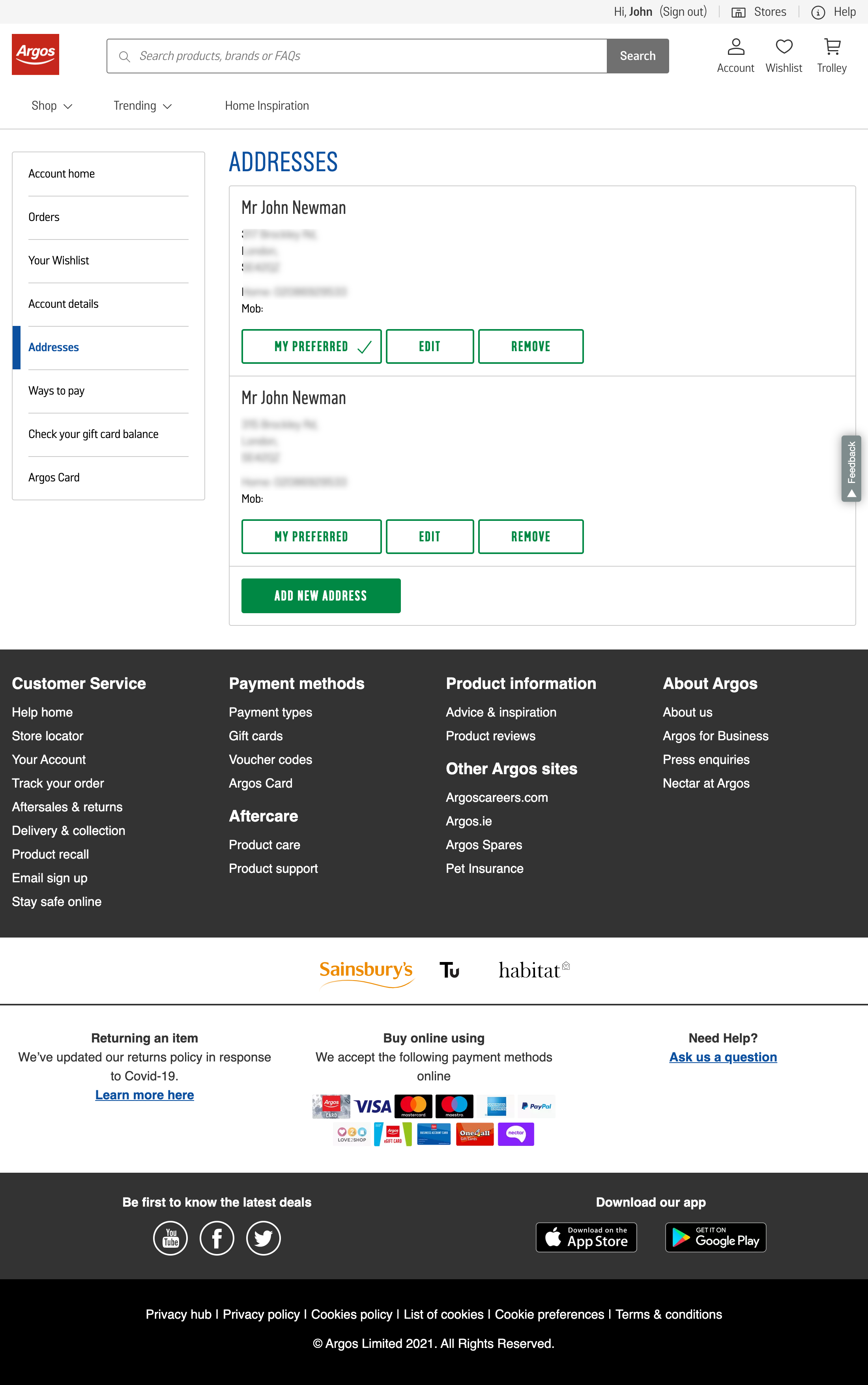Click the Download on the App Store badge
868x1385 pixels.
(586, 1237)
